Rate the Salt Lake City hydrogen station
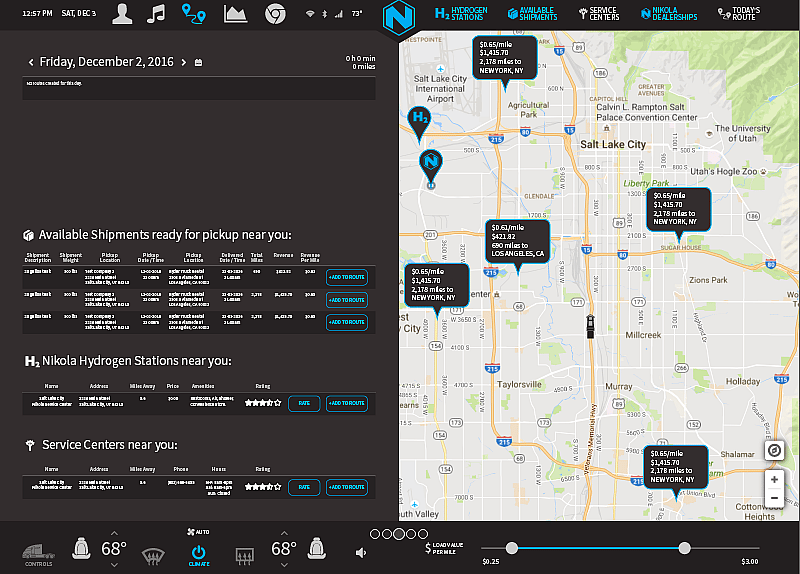 pos(304,404)
